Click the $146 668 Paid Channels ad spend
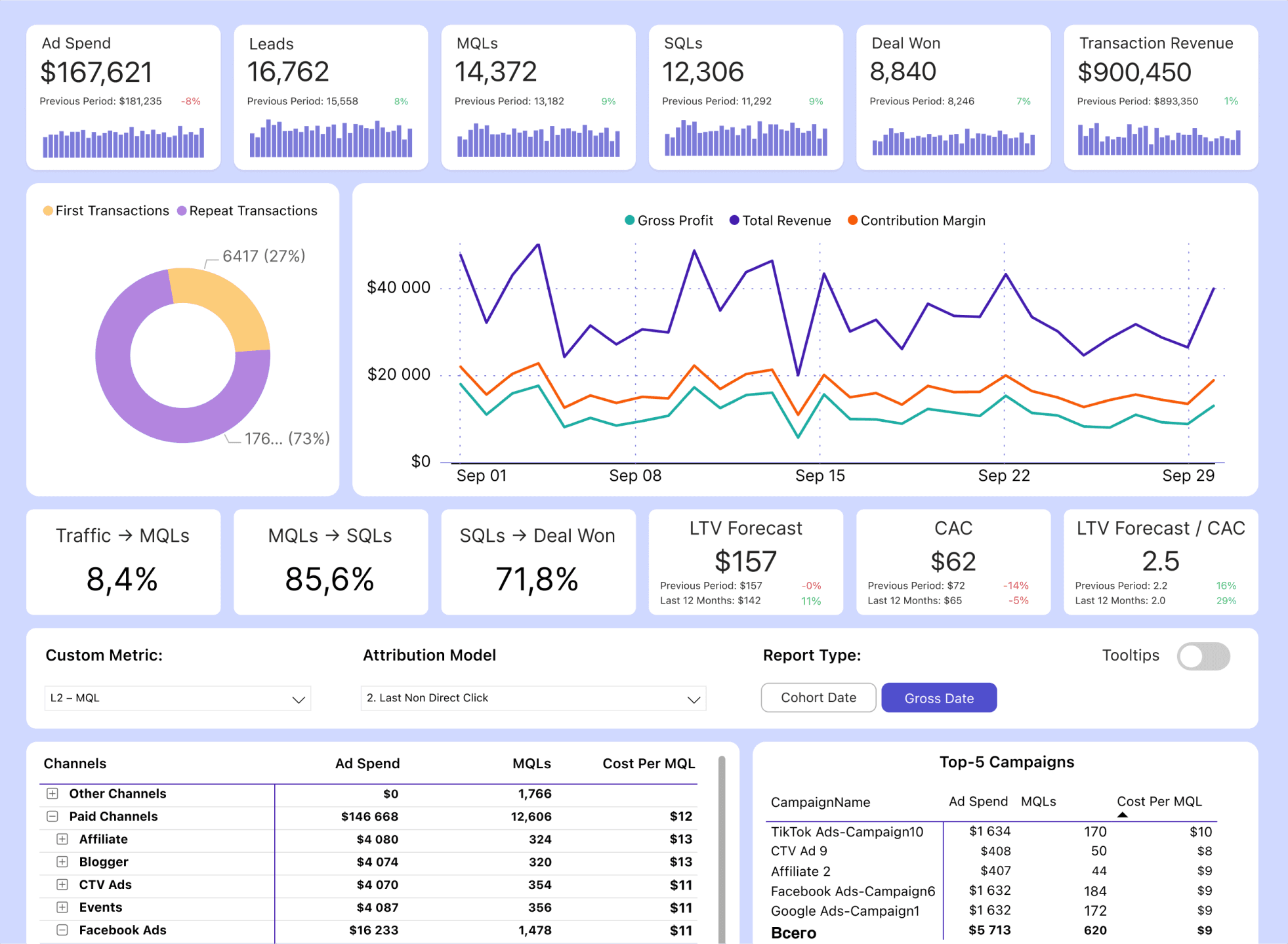The height and width of the screenshot is (944, 1288). point(369,816)
